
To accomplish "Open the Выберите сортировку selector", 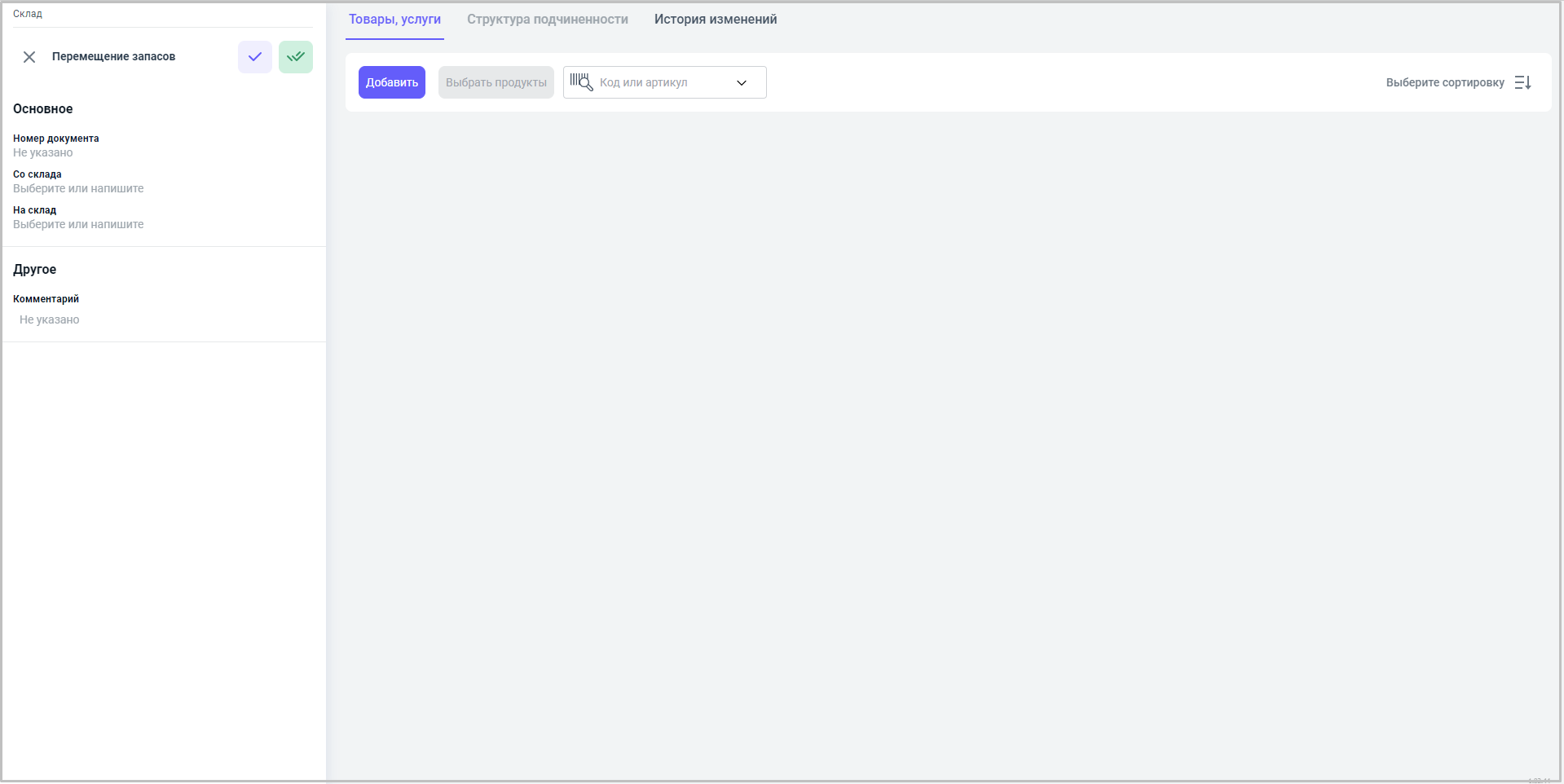I will click(x=1444, y=82).
